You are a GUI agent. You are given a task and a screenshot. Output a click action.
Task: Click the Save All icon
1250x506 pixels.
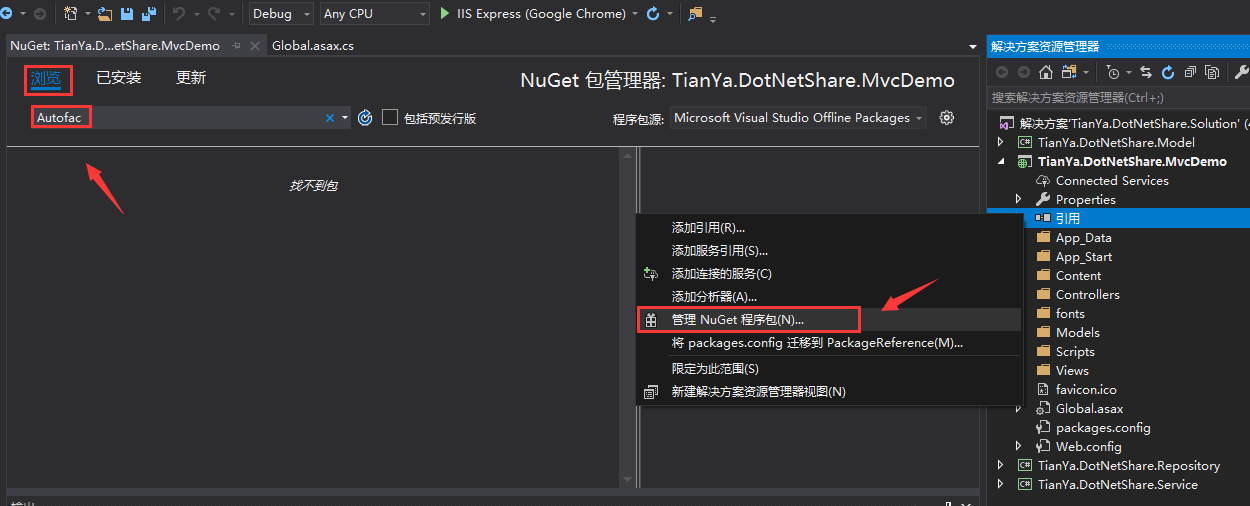coord(149,14)
